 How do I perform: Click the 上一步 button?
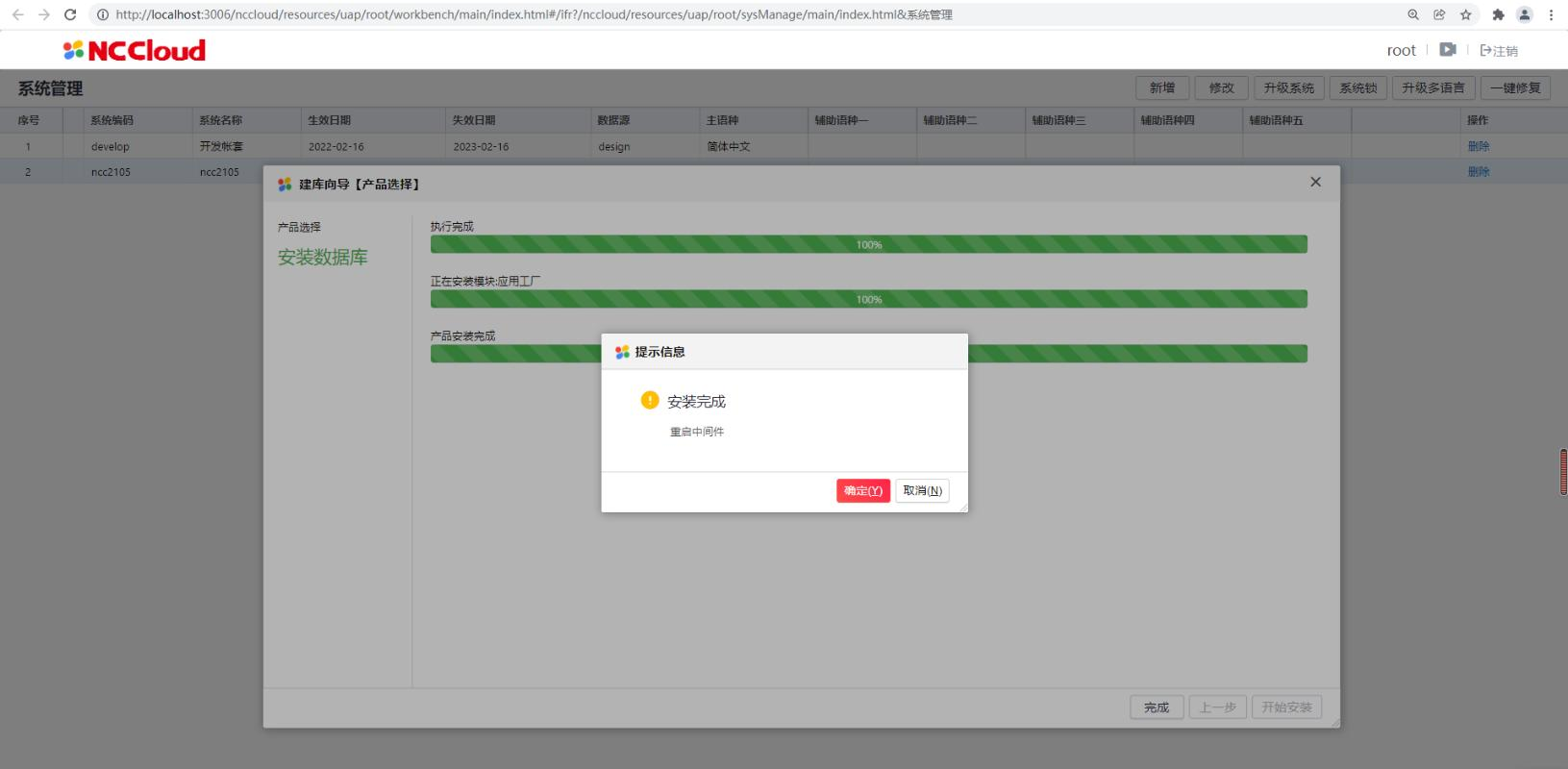(1217, 707)
